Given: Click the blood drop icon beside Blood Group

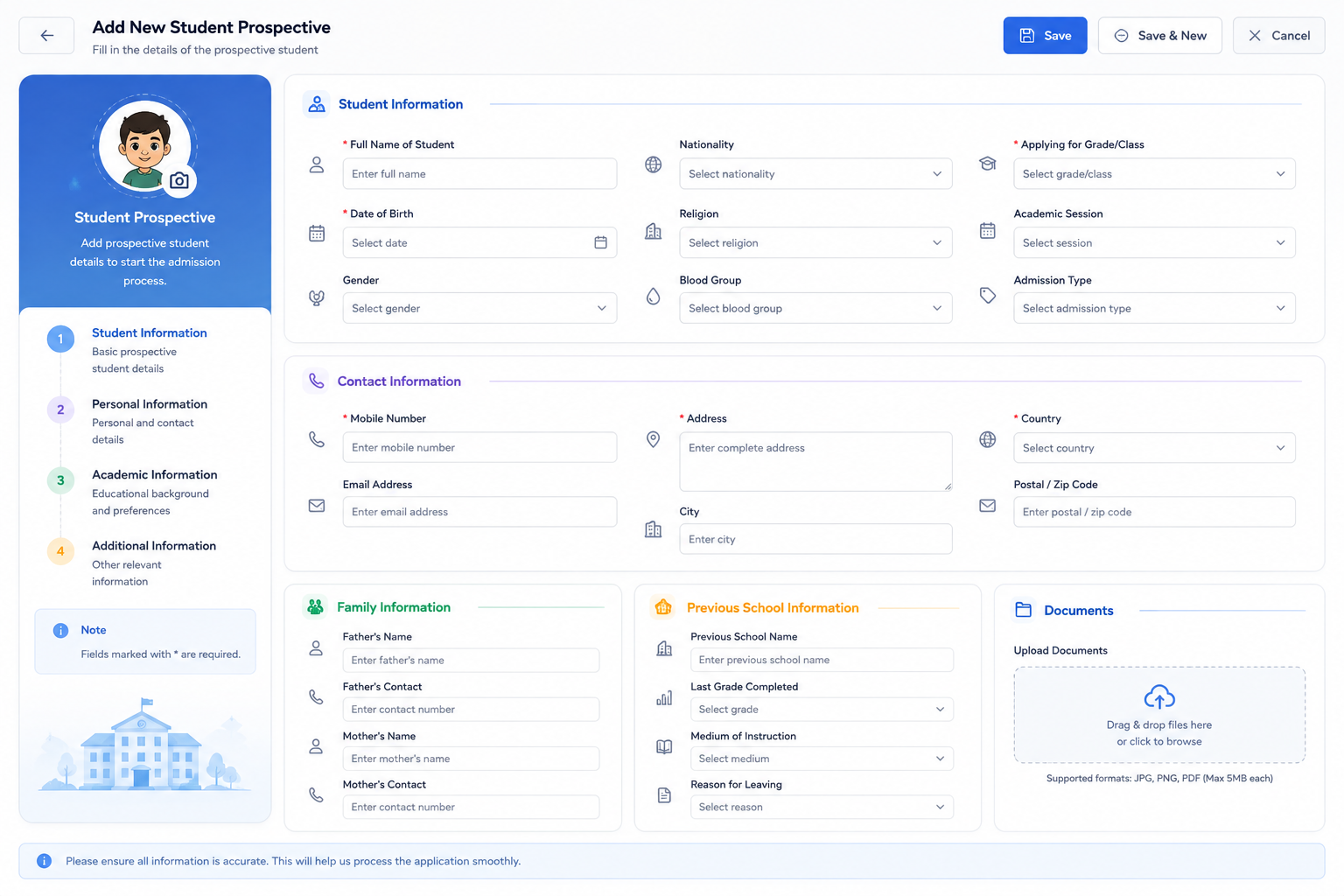Looking at the screenshot, I should (x=653, y=297).
